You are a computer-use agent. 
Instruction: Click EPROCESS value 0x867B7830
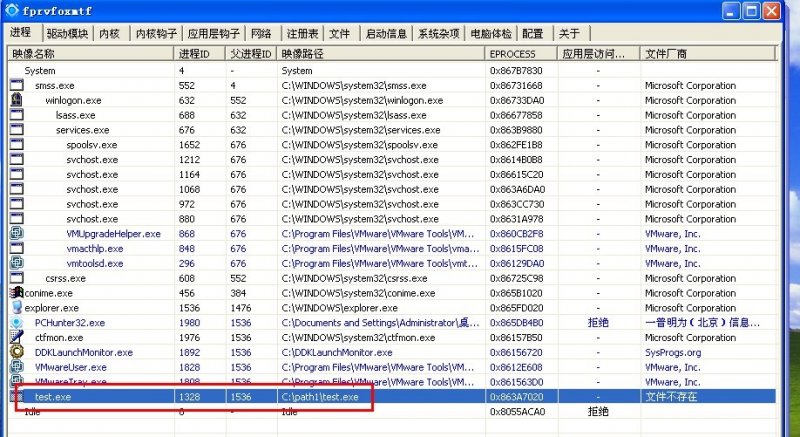[x=516, y=71]
